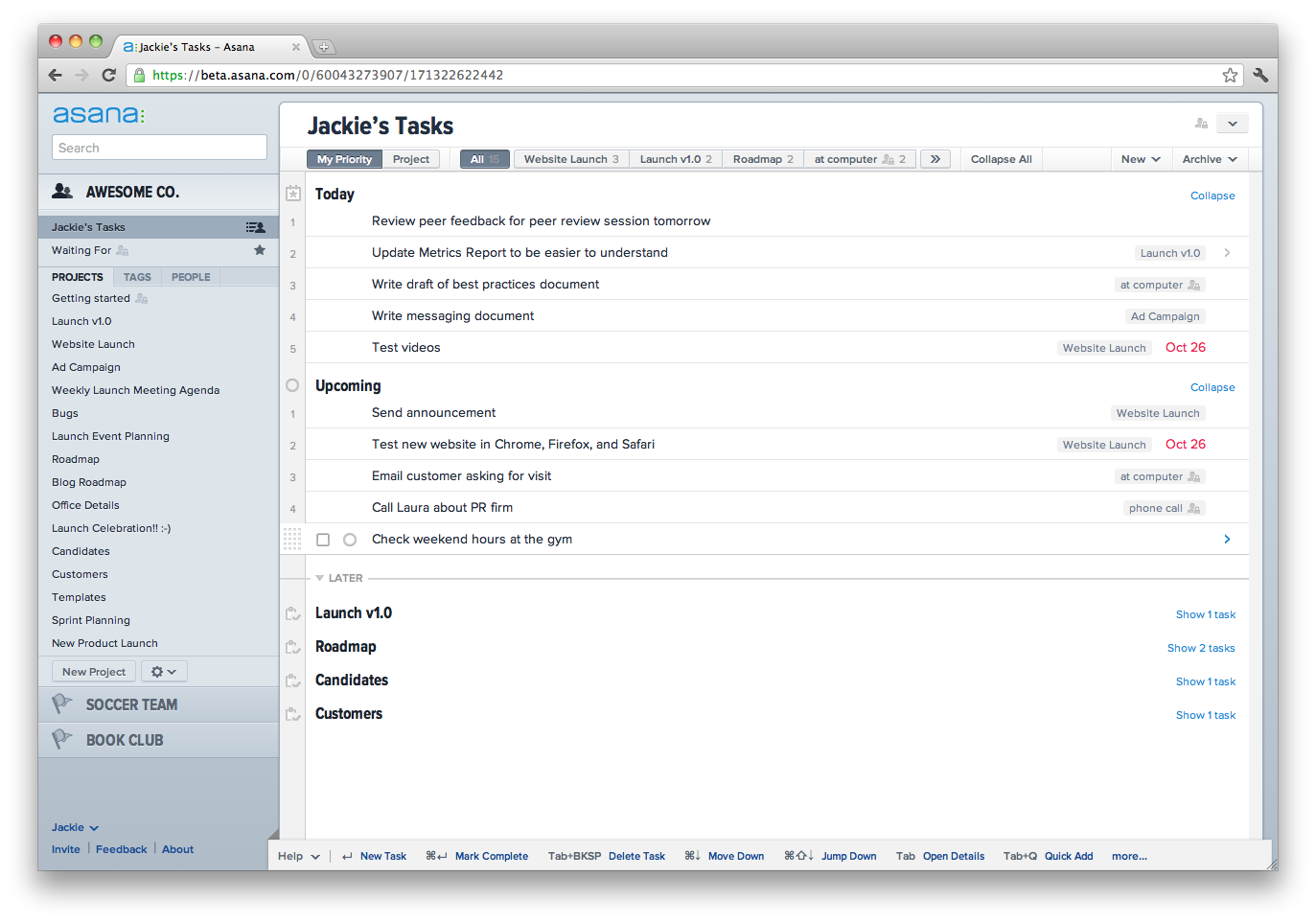1316x923 pixels.
Task: Click the clipboard icon beside Roadmap section
Action: [x=293, y=647]
